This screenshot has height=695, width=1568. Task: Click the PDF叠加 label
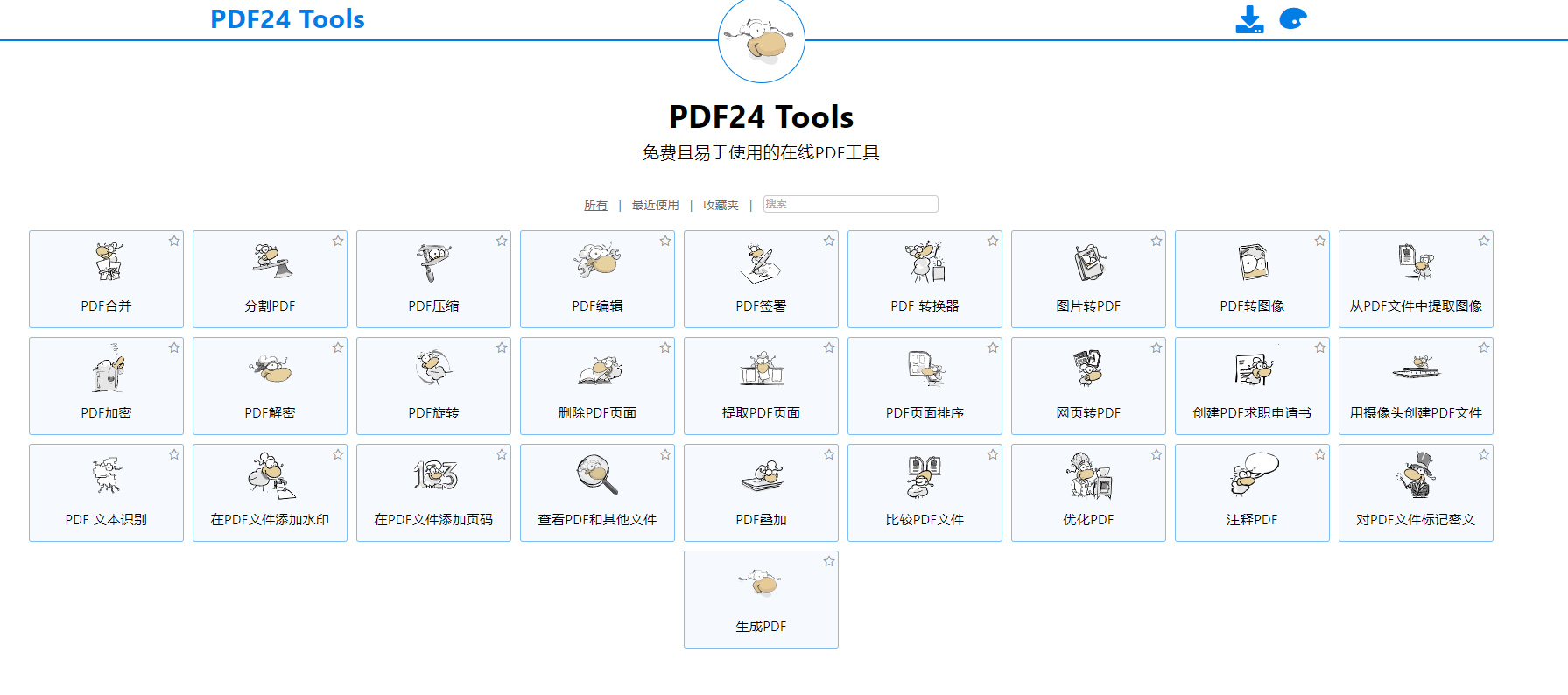[x=761, y=520]
